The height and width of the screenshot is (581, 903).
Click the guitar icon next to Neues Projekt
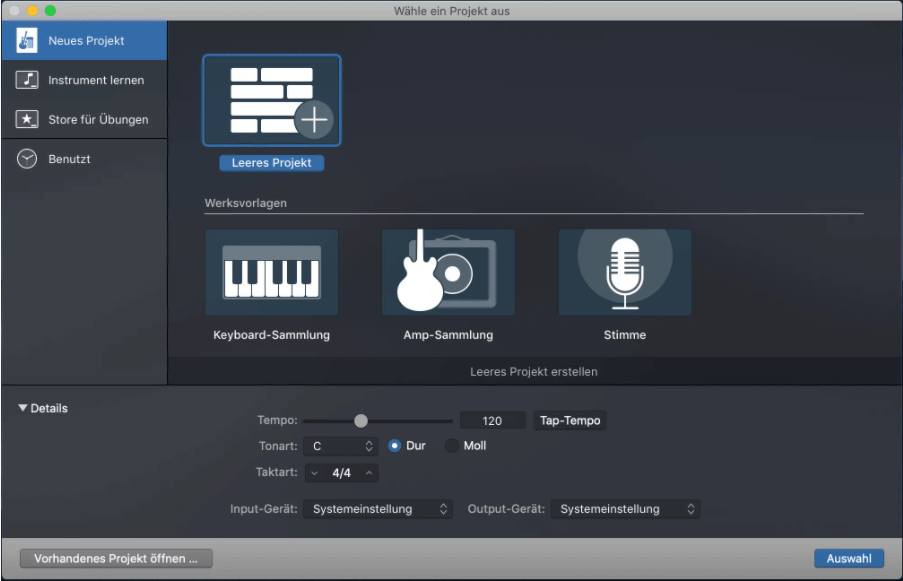coord(27,40)
